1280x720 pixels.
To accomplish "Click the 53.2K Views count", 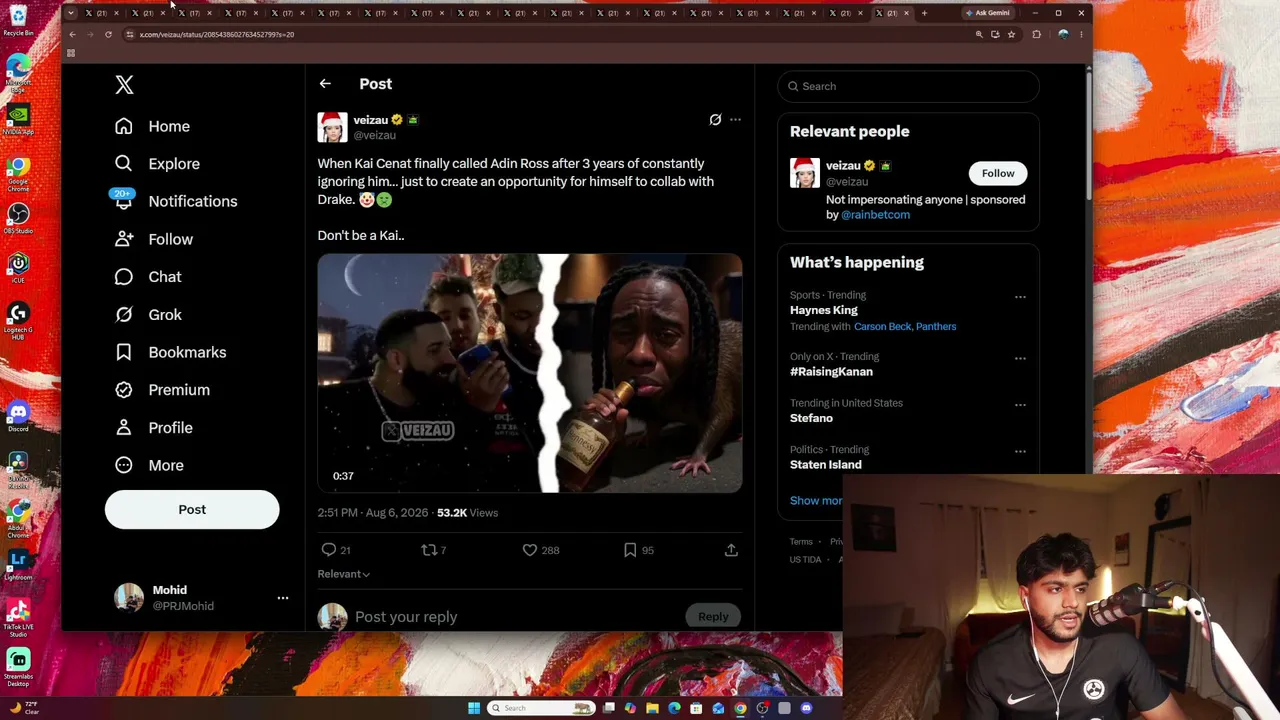I will pyautogui.click(x=467, y=513).
